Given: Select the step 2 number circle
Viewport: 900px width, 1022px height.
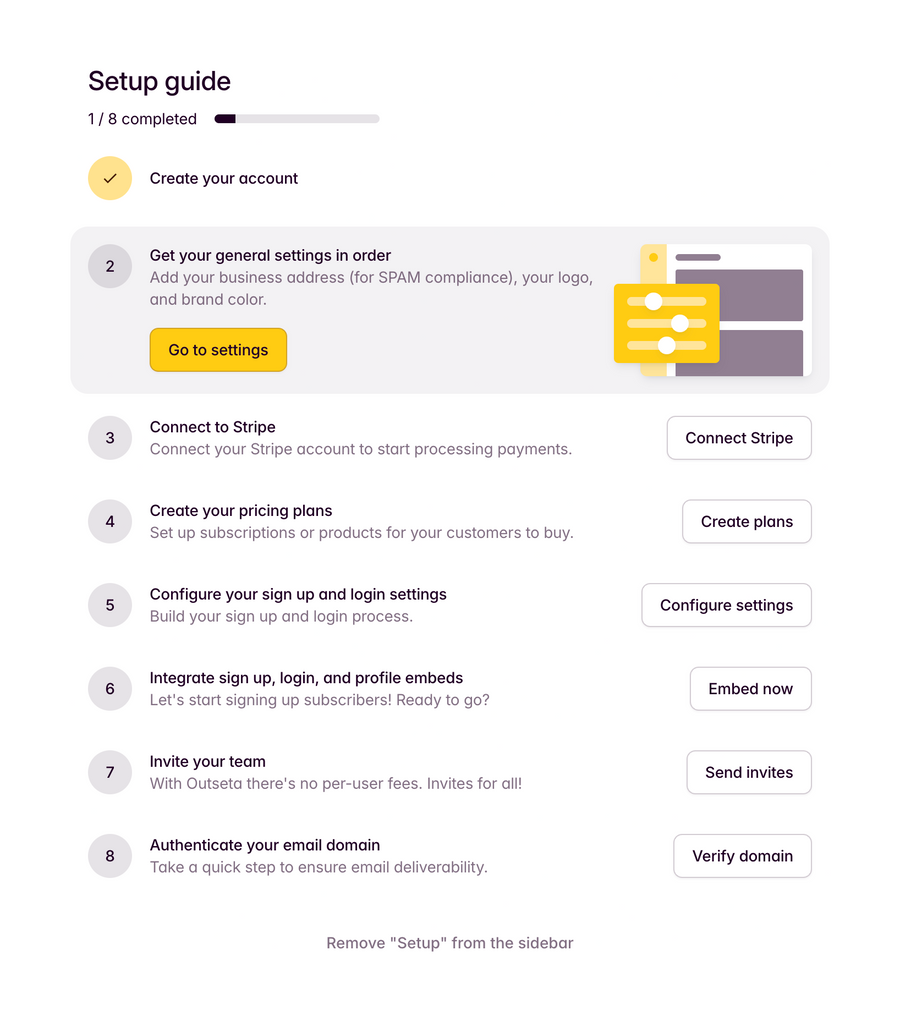Looking at the screenshot, I should pyautogui.click(x=110, y=266).
